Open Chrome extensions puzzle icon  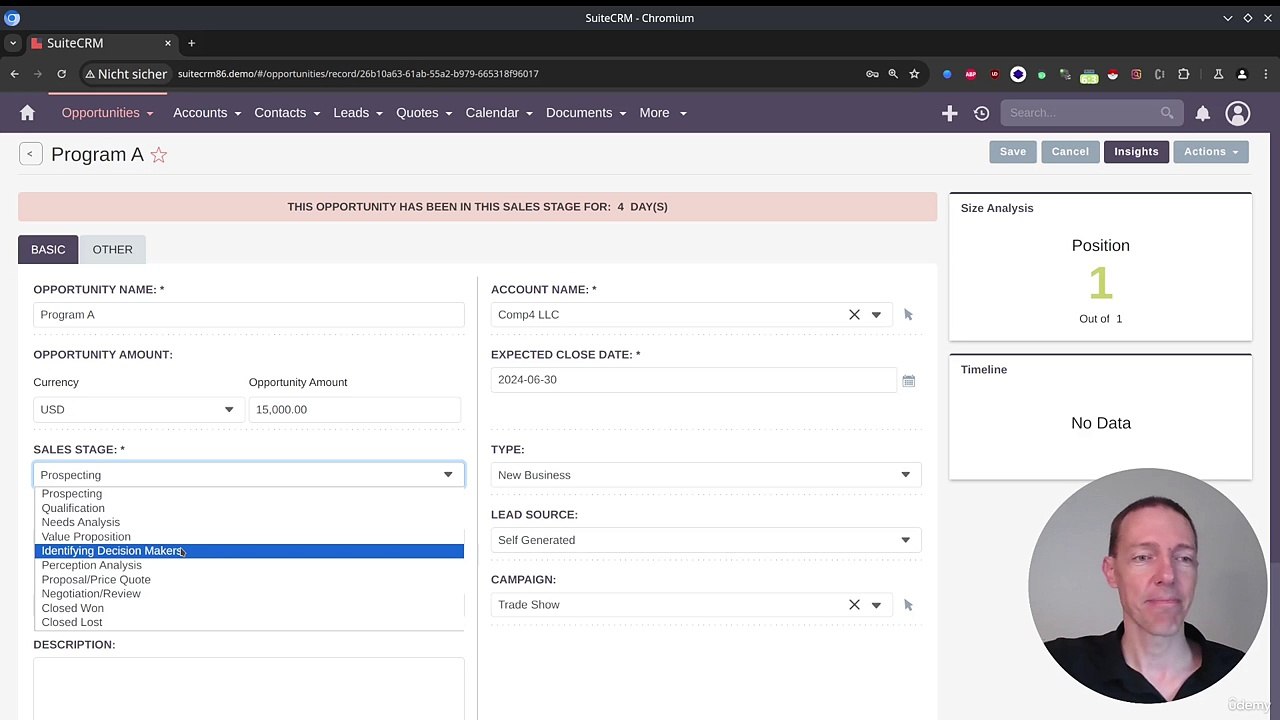(1184, 74)
